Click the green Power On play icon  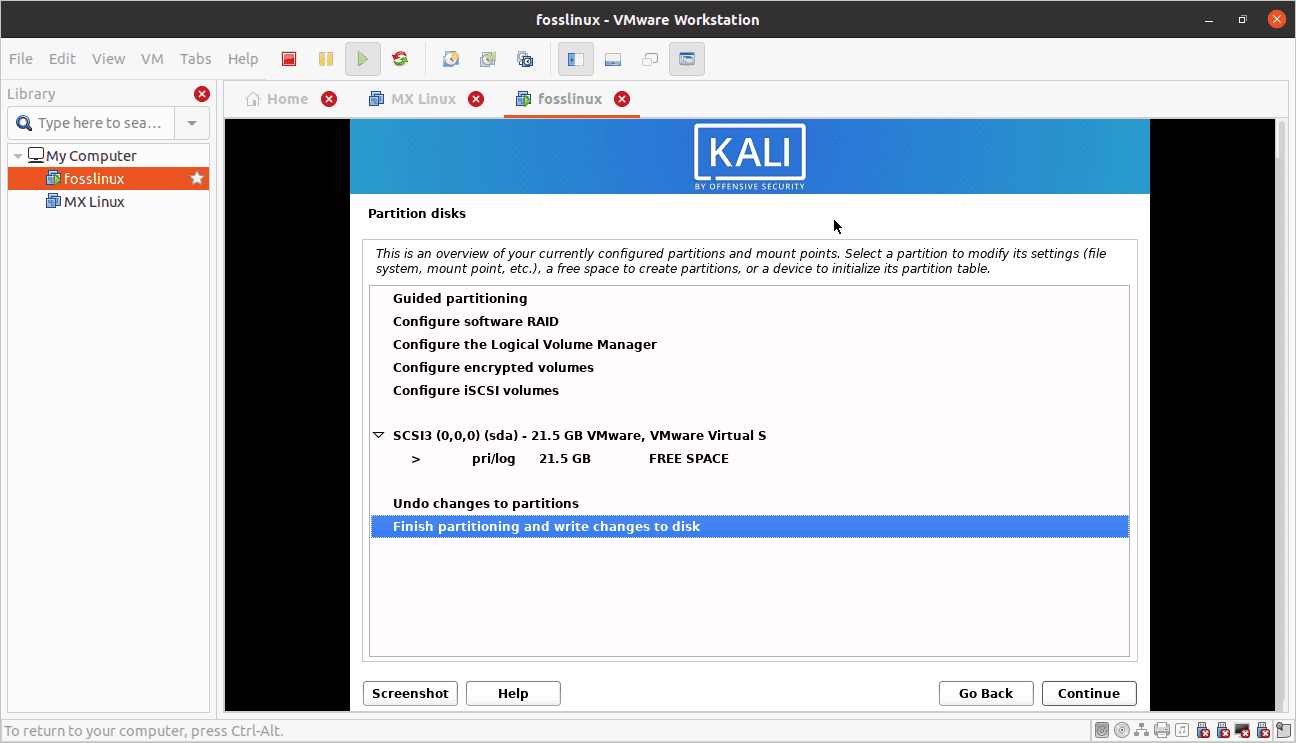(x=363, y=59)
